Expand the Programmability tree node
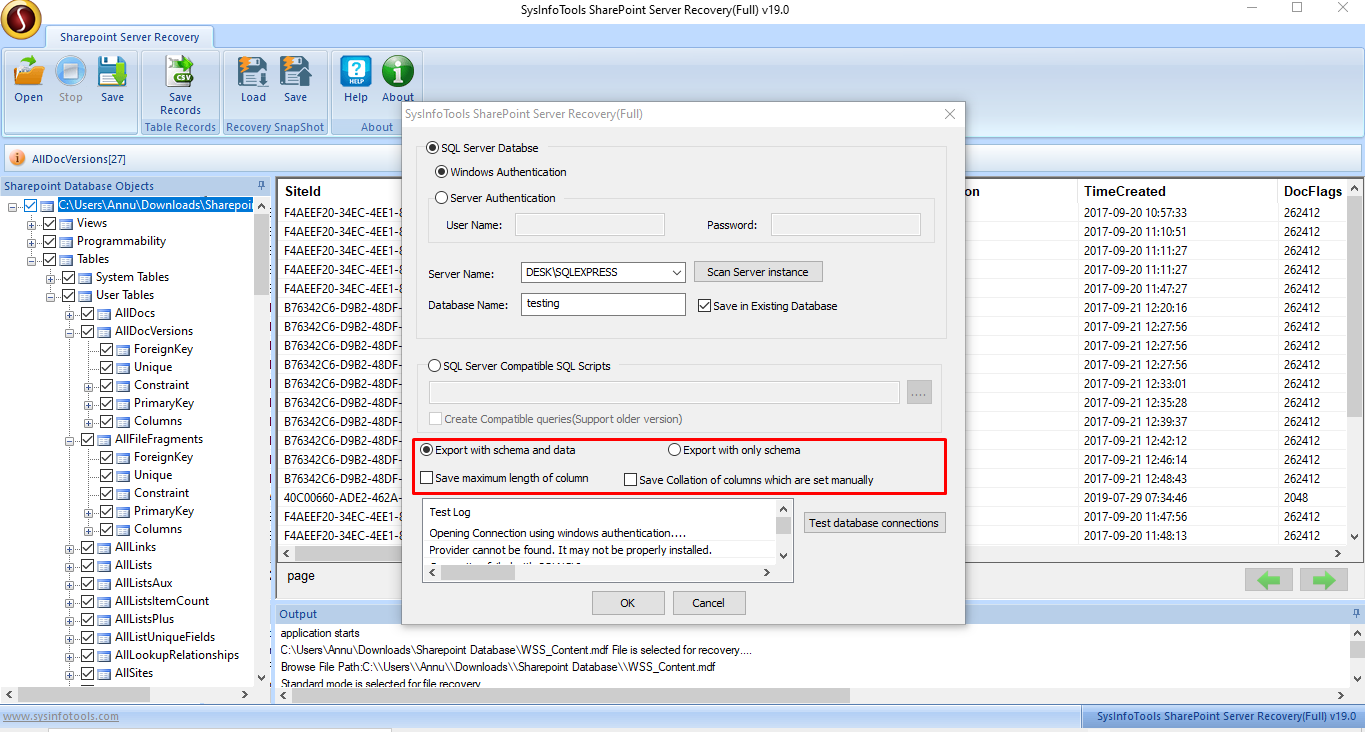This screenshot has height=732, width=1365. (x=32, y=242)
